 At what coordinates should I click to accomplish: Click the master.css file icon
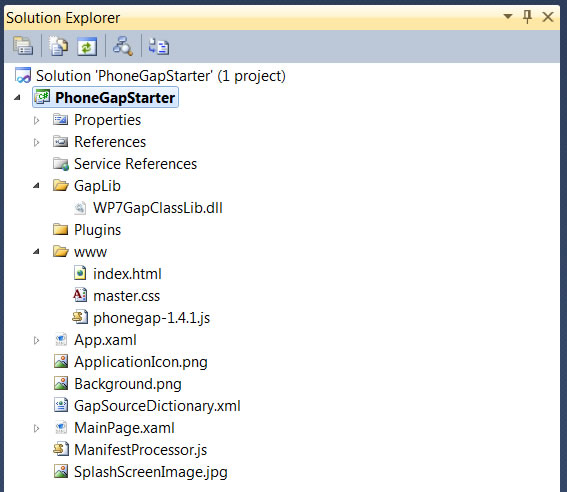point(80,295)
